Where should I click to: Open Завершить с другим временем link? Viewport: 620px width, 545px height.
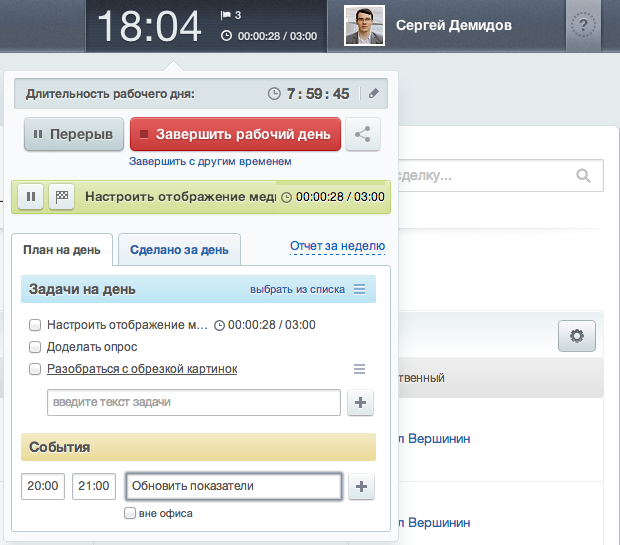(210, 161)
